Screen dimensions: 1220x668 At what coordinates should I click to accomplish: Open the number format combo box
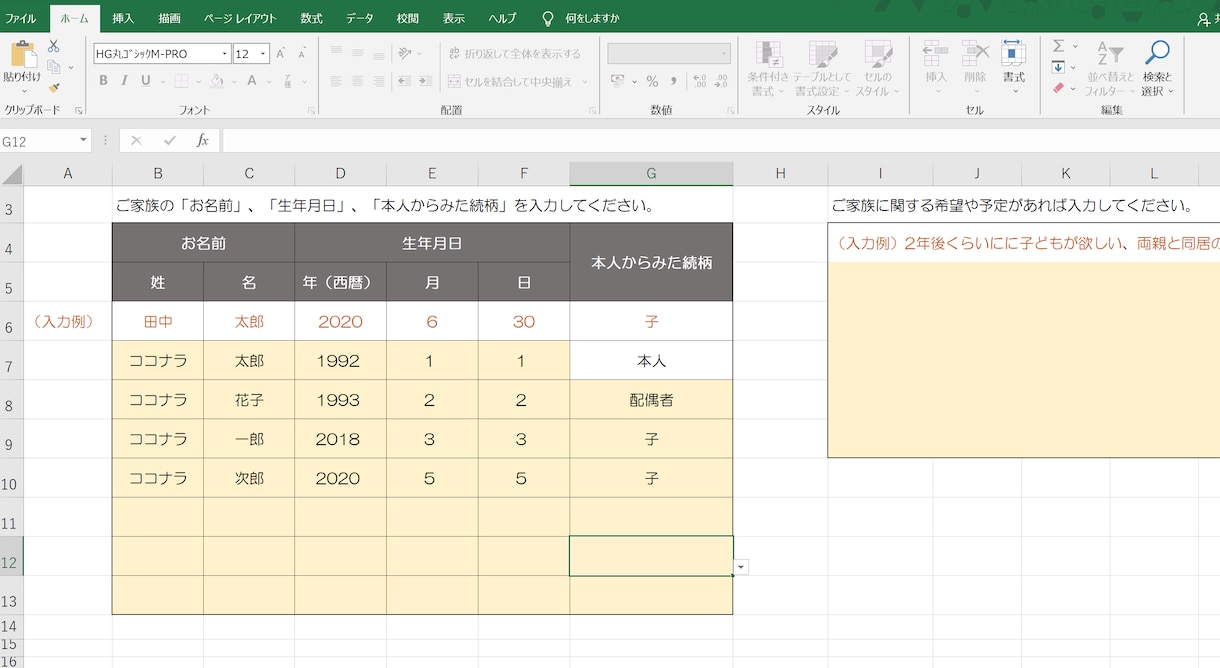click(x=669, y=53)
